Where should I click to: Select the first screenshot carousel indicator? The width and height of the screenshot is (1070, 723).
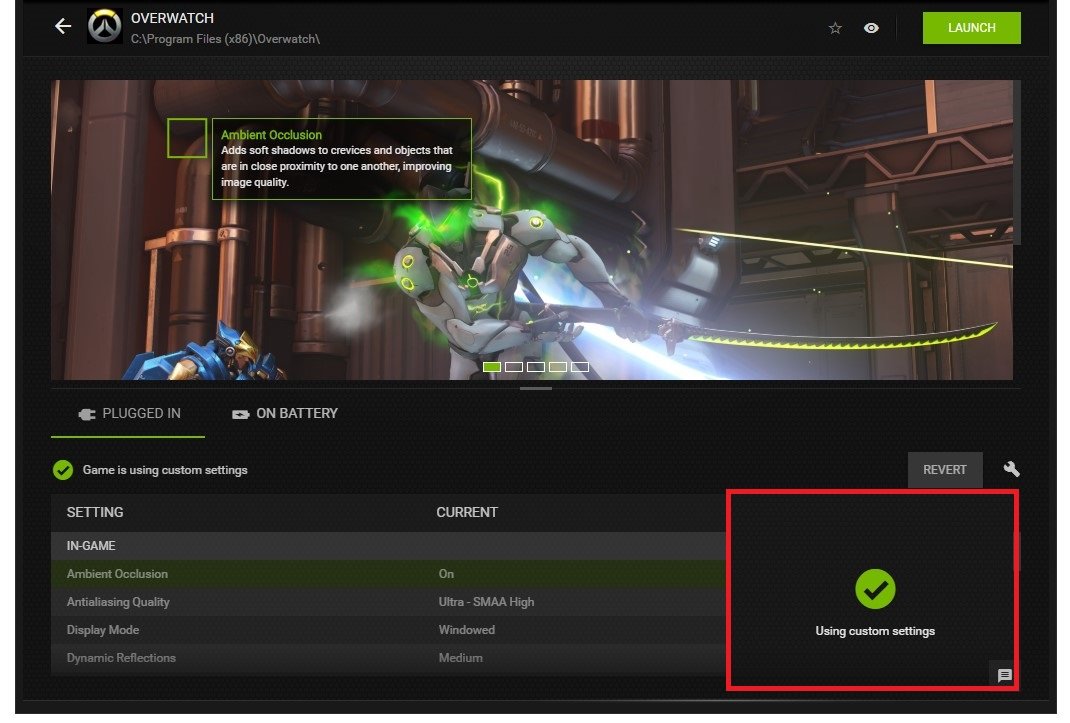coord(492,367)
